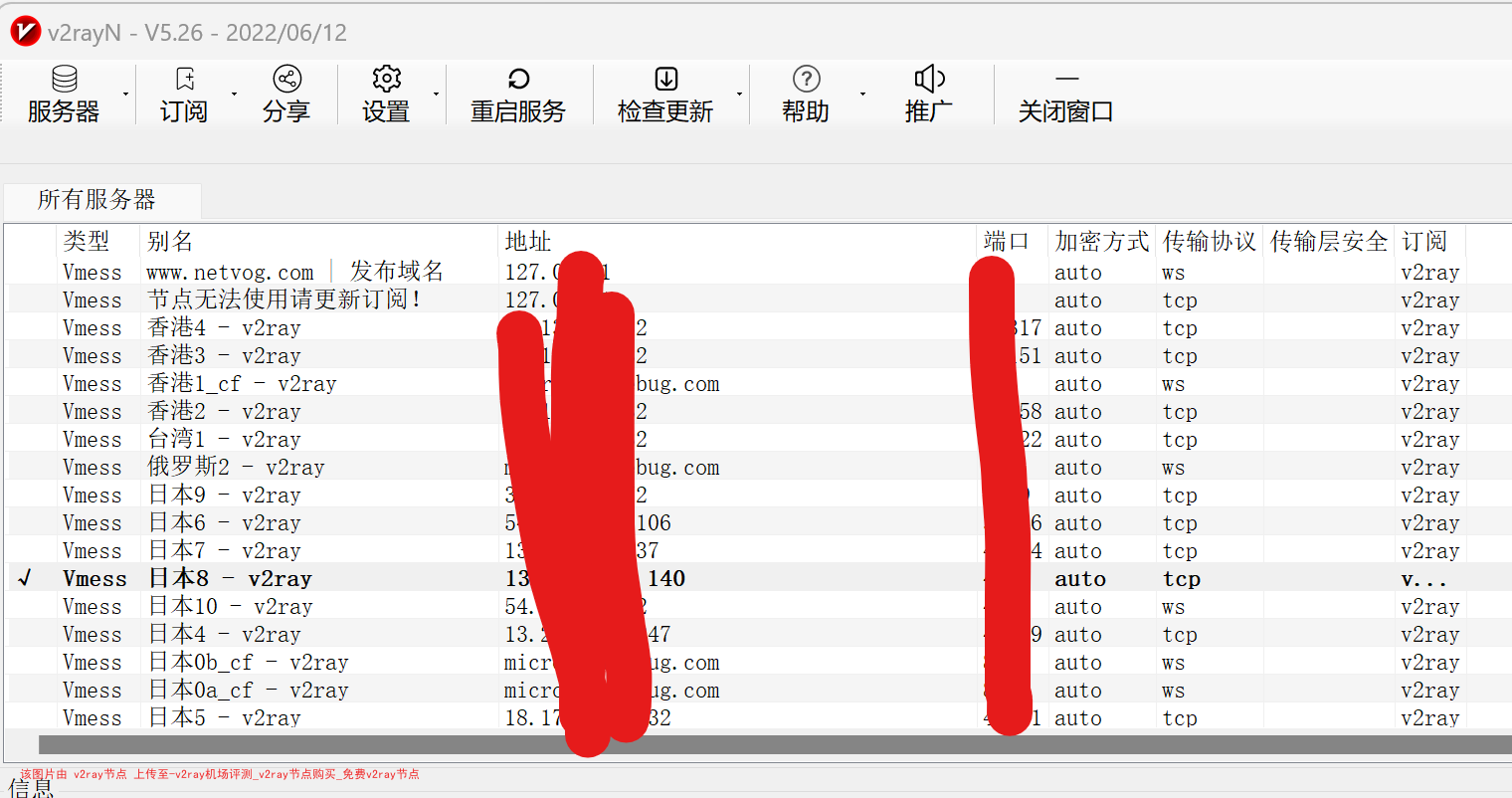Image resolution: width=1512 pixels, height=798 pixels.
Task: Select server 香港1_cf - v2ray
Action: (x=760, y=383)
